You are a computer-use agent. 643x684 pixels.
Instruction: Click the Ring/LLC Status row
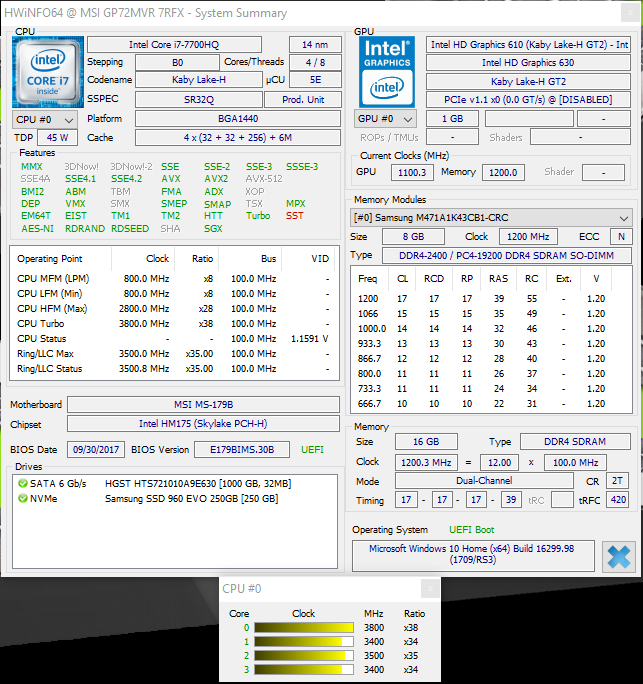point(174,369)
